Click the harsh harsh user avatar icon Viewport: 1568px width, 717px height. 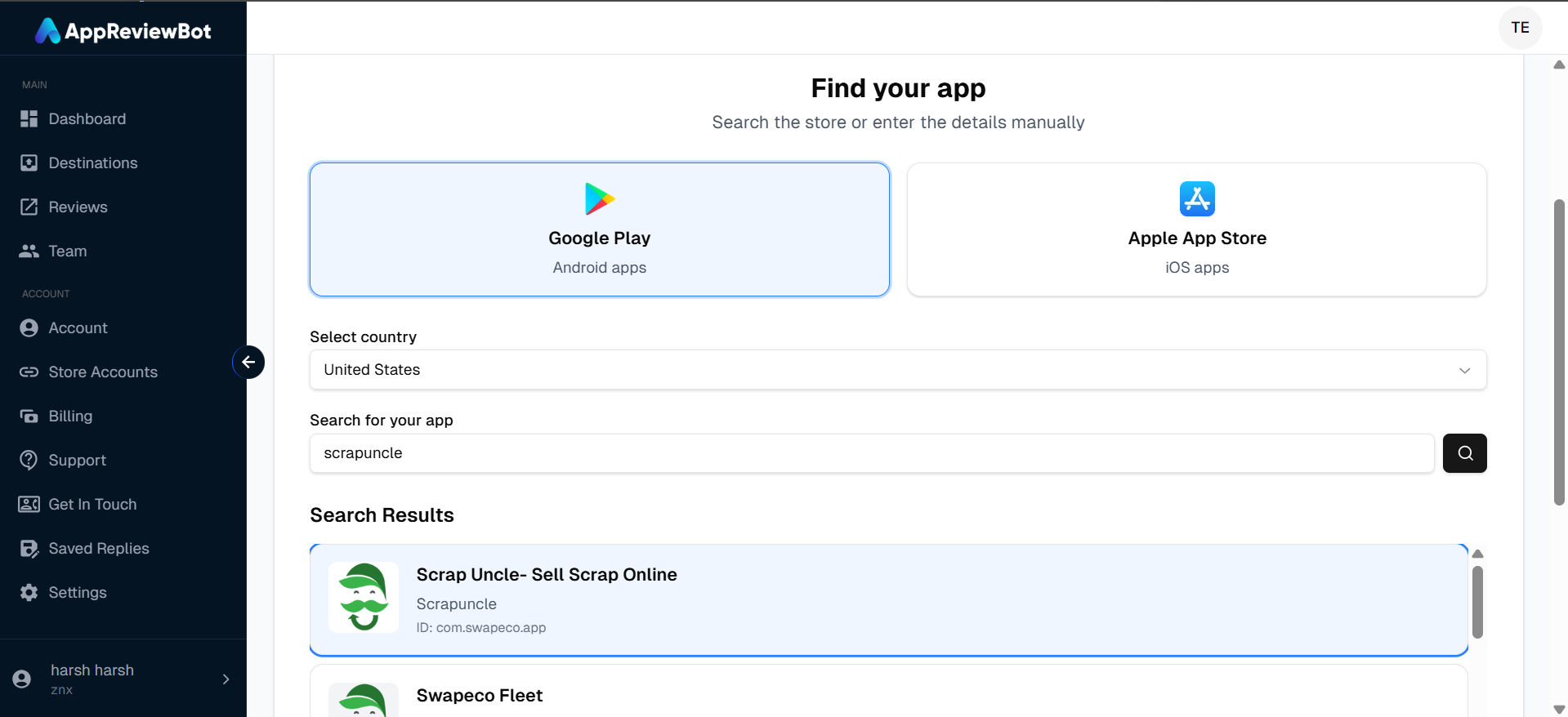coord(22,679)
